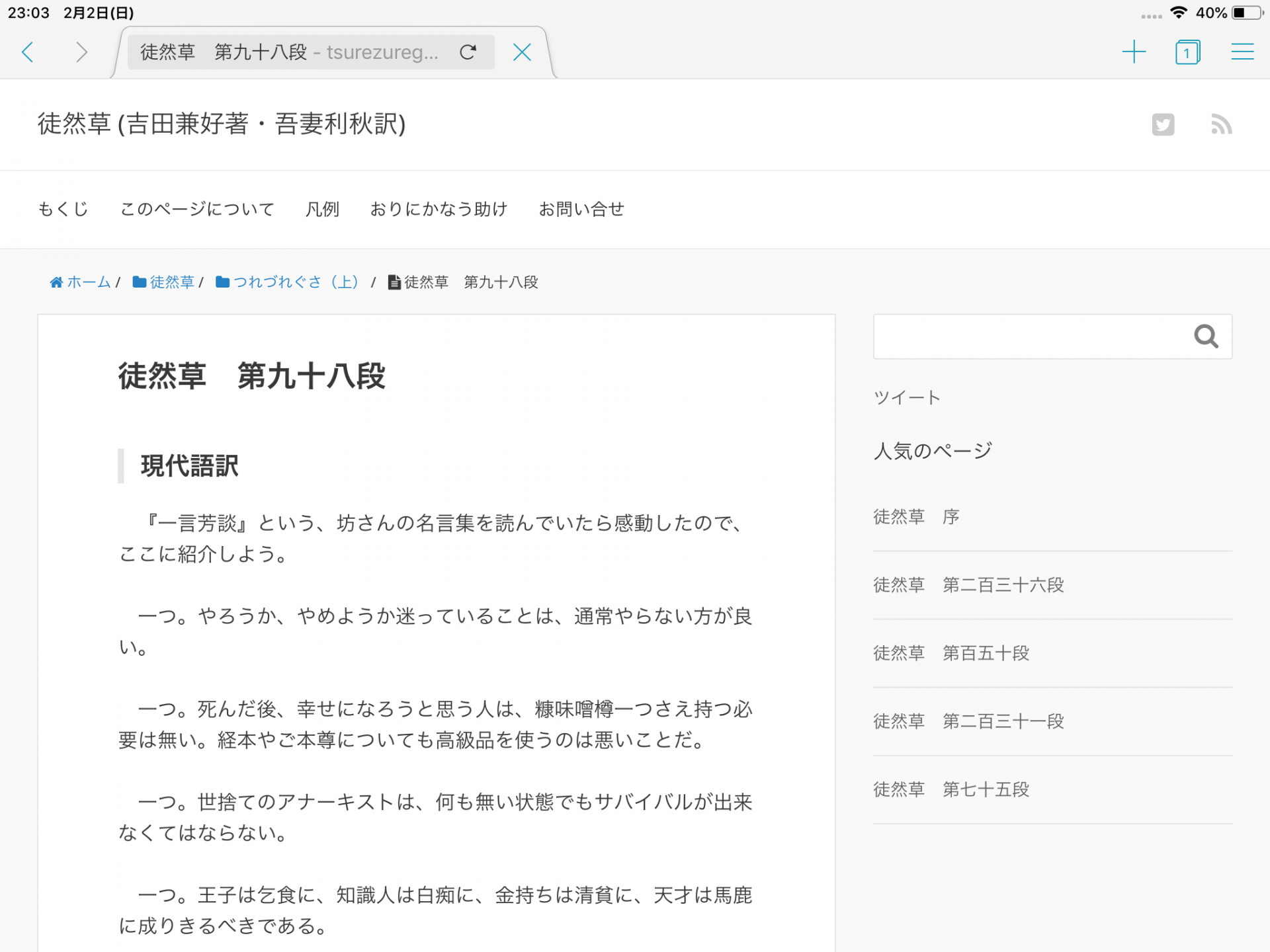Open the このページについて menu item

click(197, 210)
